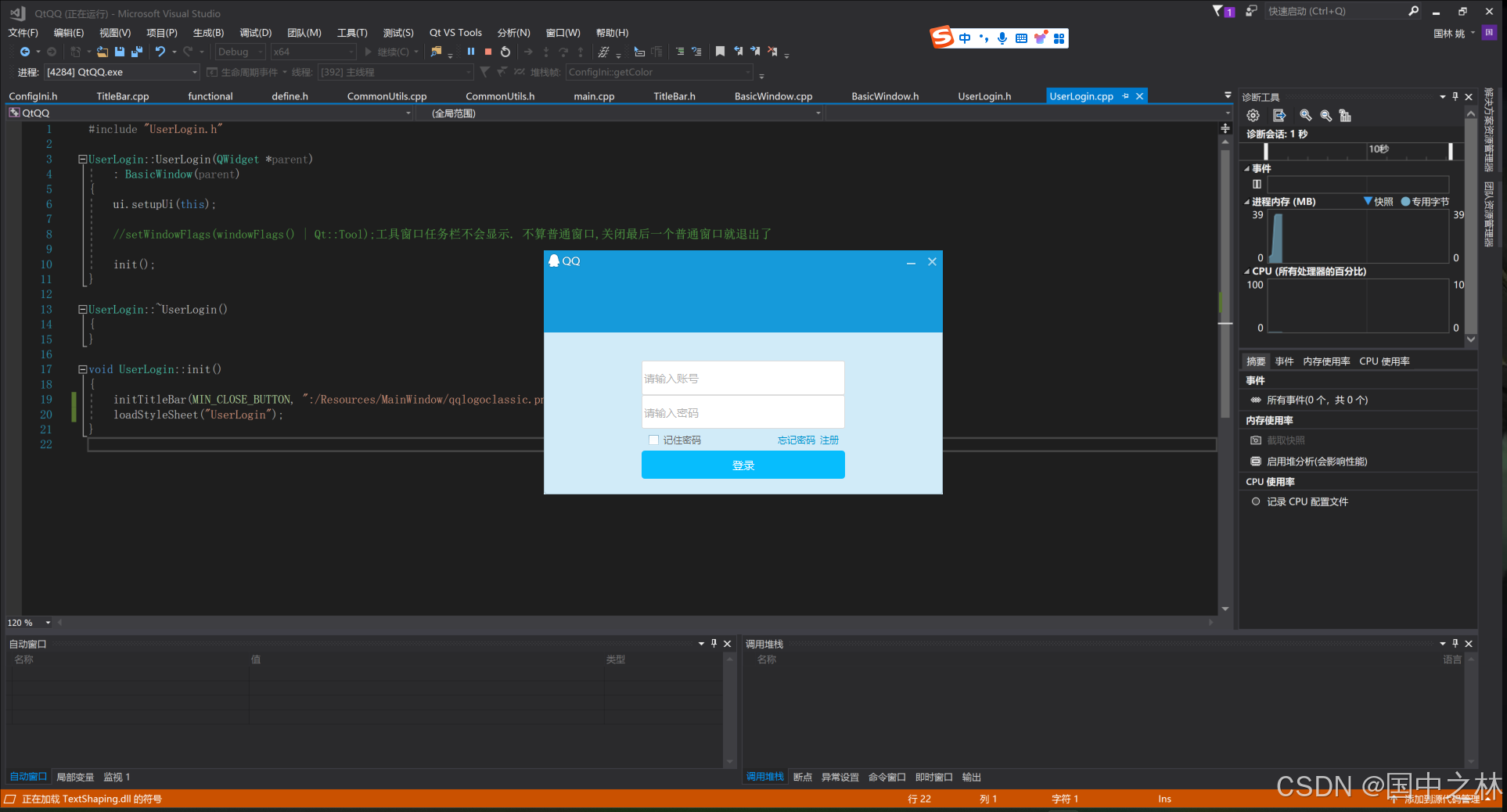The height and width of the screenshot is (812, 1507).
Task: Go to next bookmark icon
Action: pyautogui.click(x=755, y=52)
